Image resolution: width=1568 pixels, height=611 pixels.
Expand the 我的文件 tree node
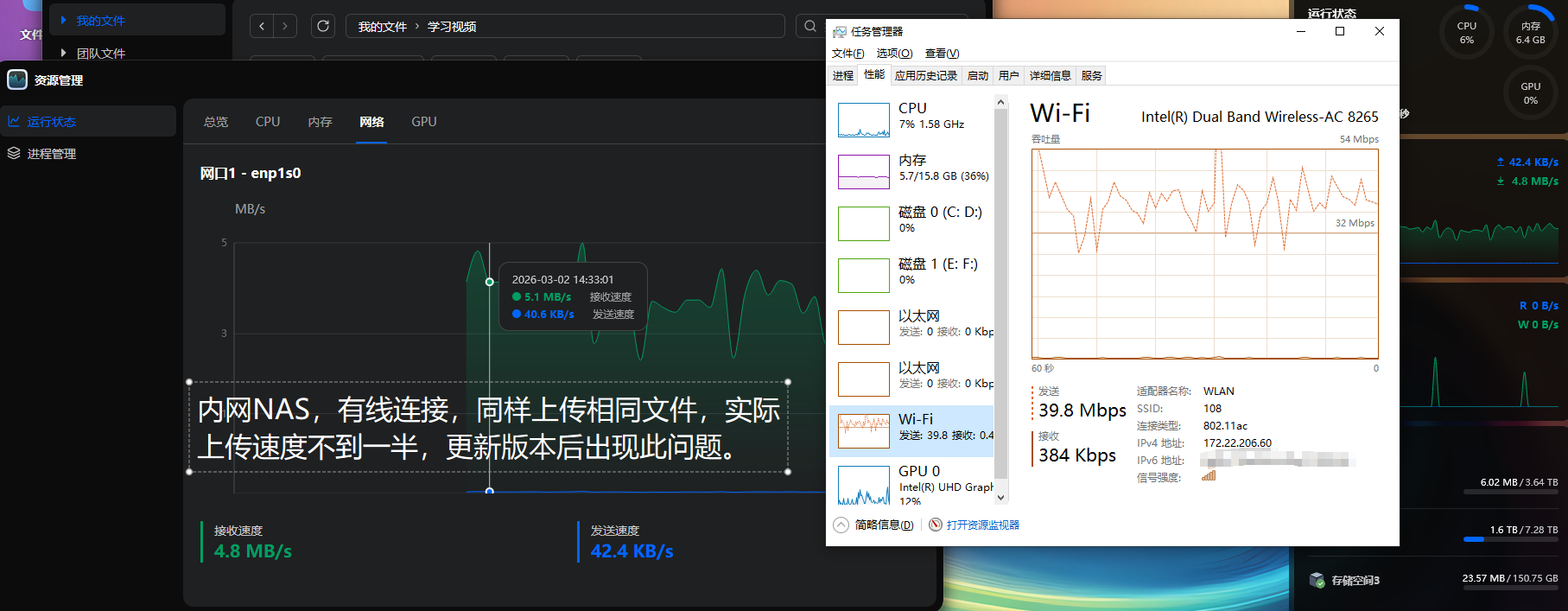(63, 20)
